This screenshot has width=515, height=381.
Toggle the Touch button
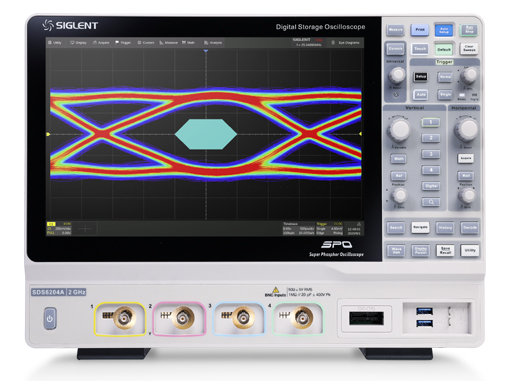420,49
